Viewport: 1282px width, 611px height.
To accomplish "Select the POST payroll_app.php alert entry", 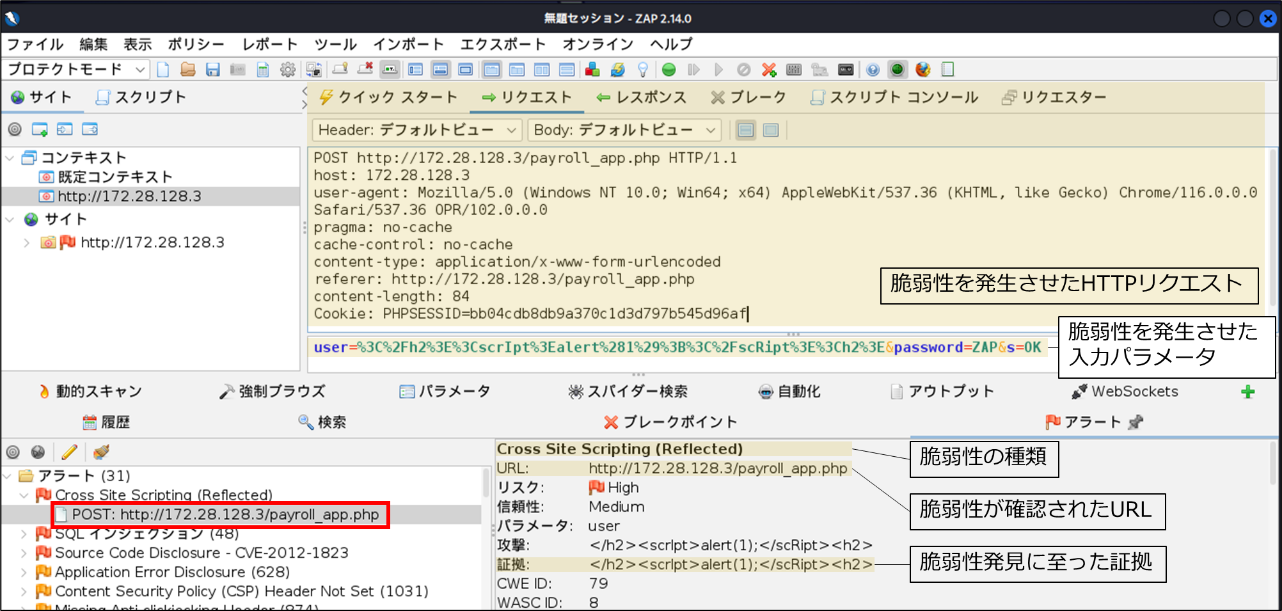I will pos(221,514).
